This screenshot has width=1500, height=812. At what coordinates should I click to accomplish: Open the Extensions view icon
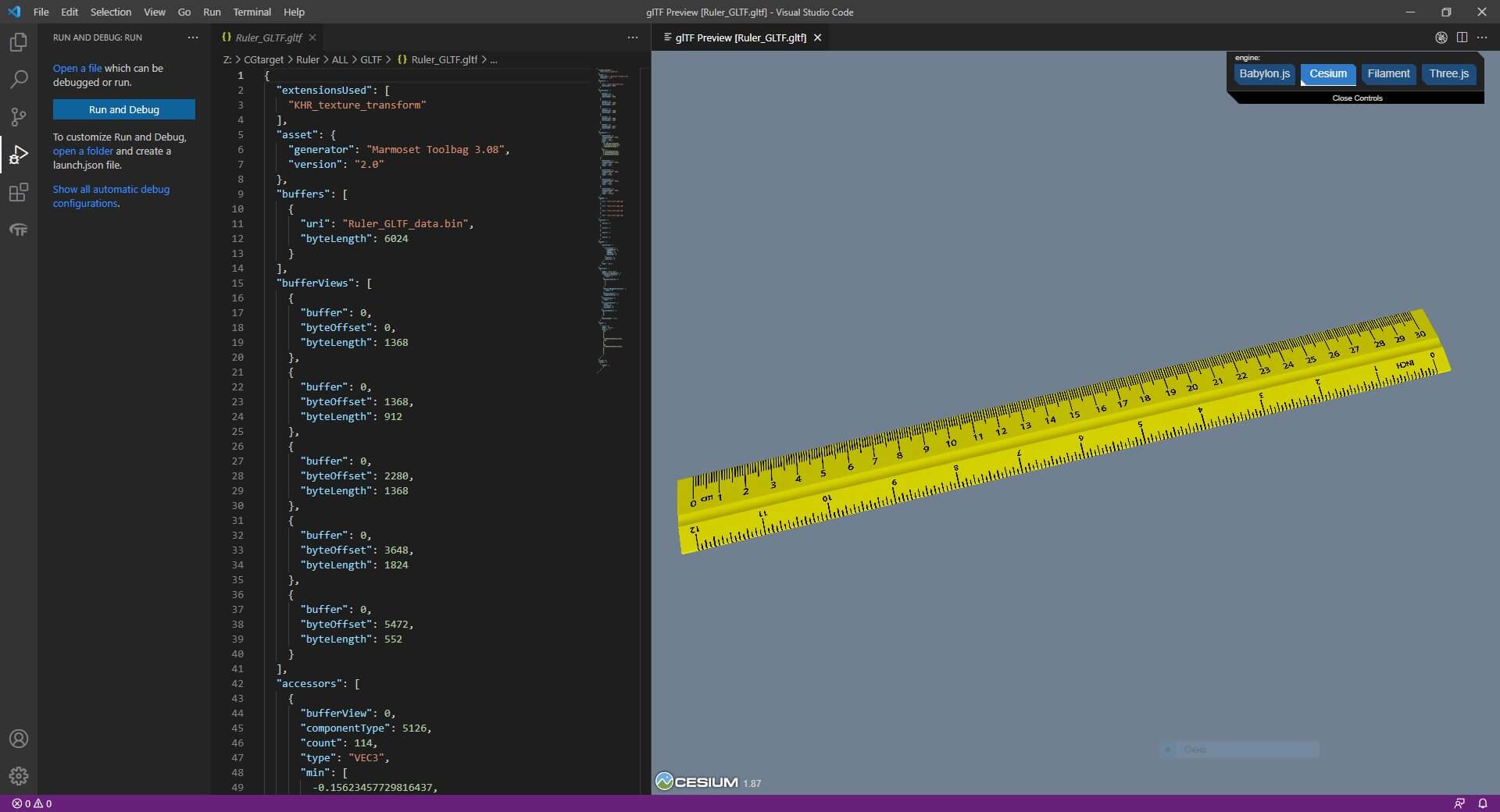click(x=19, y=192)
